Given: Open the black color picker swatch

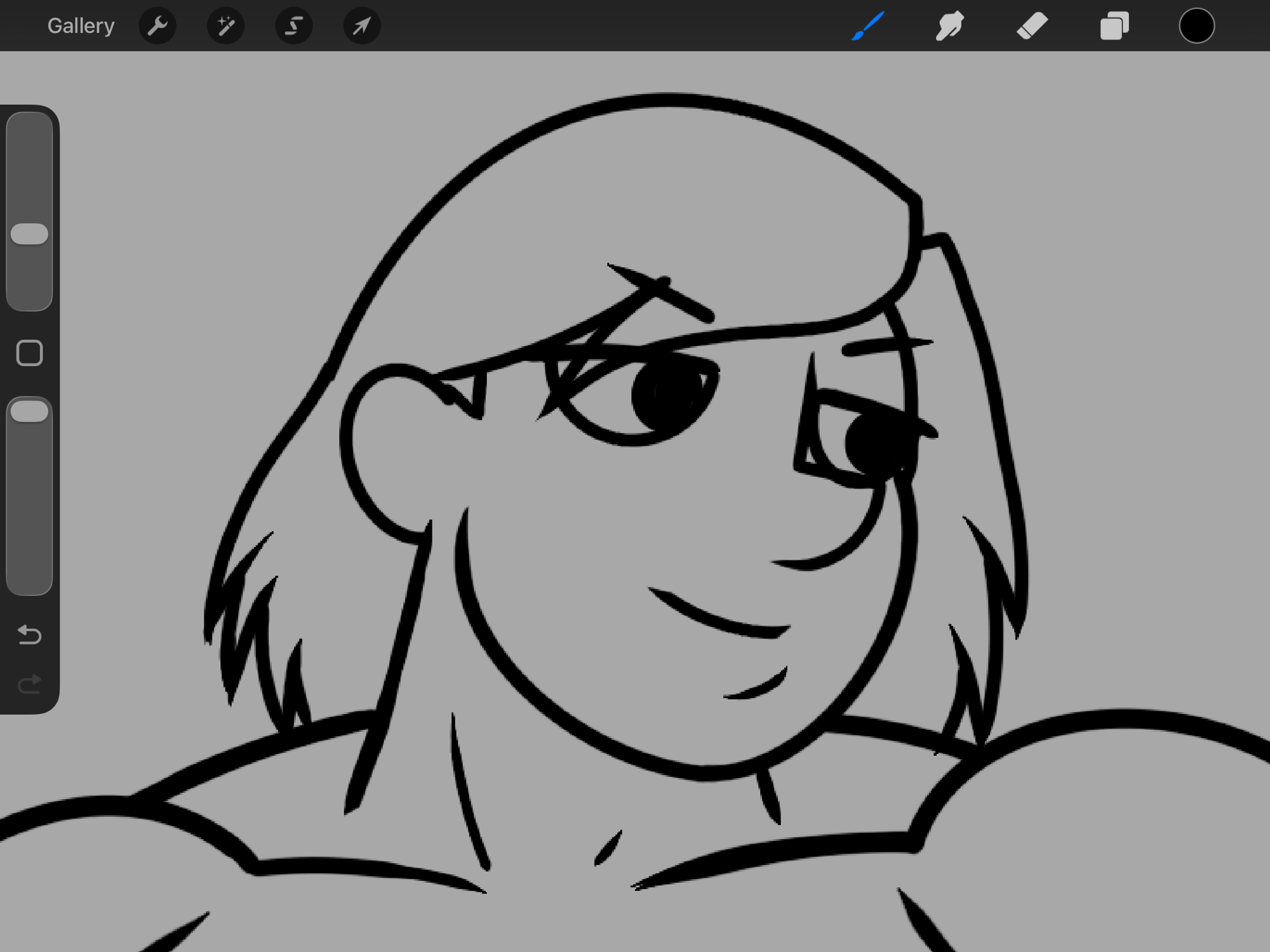Looking at the screenshot, I should (1196, 26).
